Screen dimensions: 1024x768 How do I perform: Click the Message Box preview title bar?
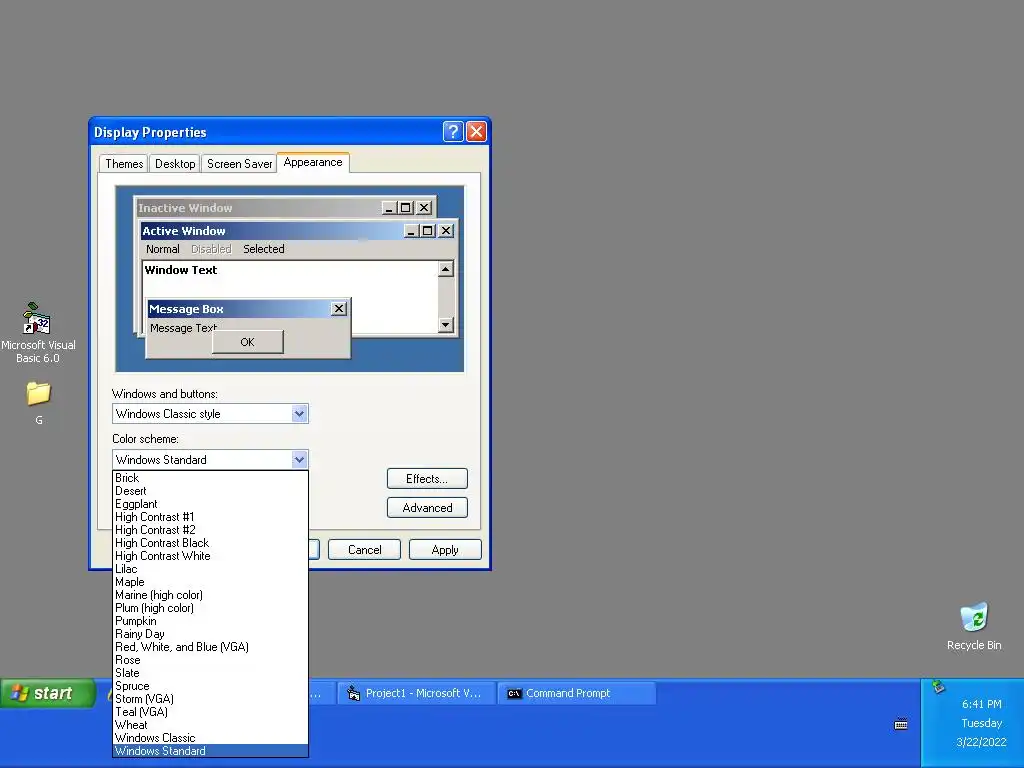(248, 309)
